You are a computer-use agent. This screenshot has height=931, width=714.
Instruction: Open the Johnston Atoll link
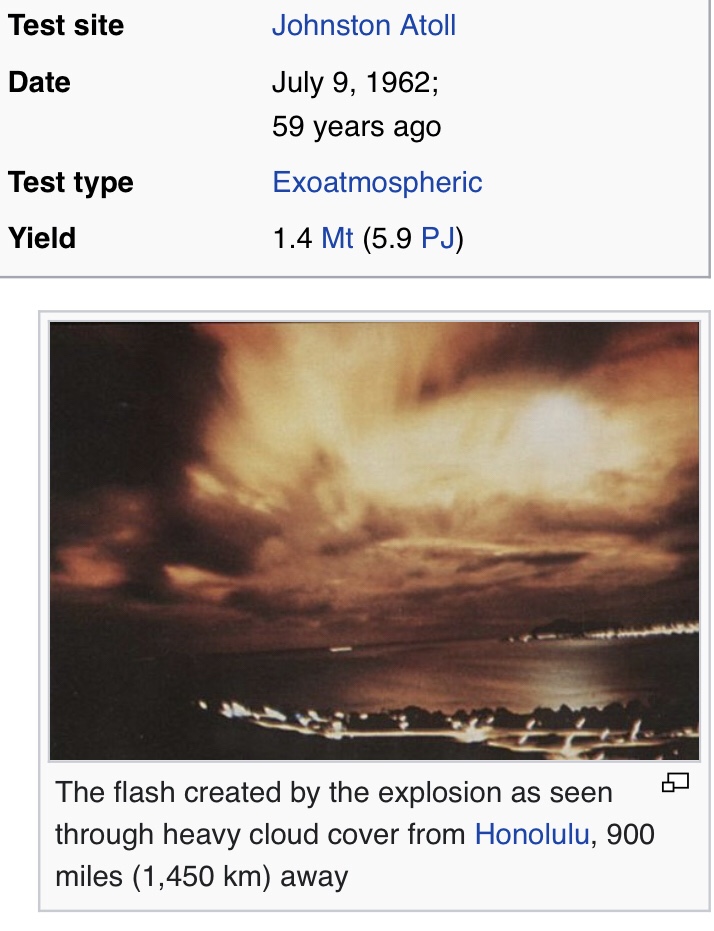[363, 25]
